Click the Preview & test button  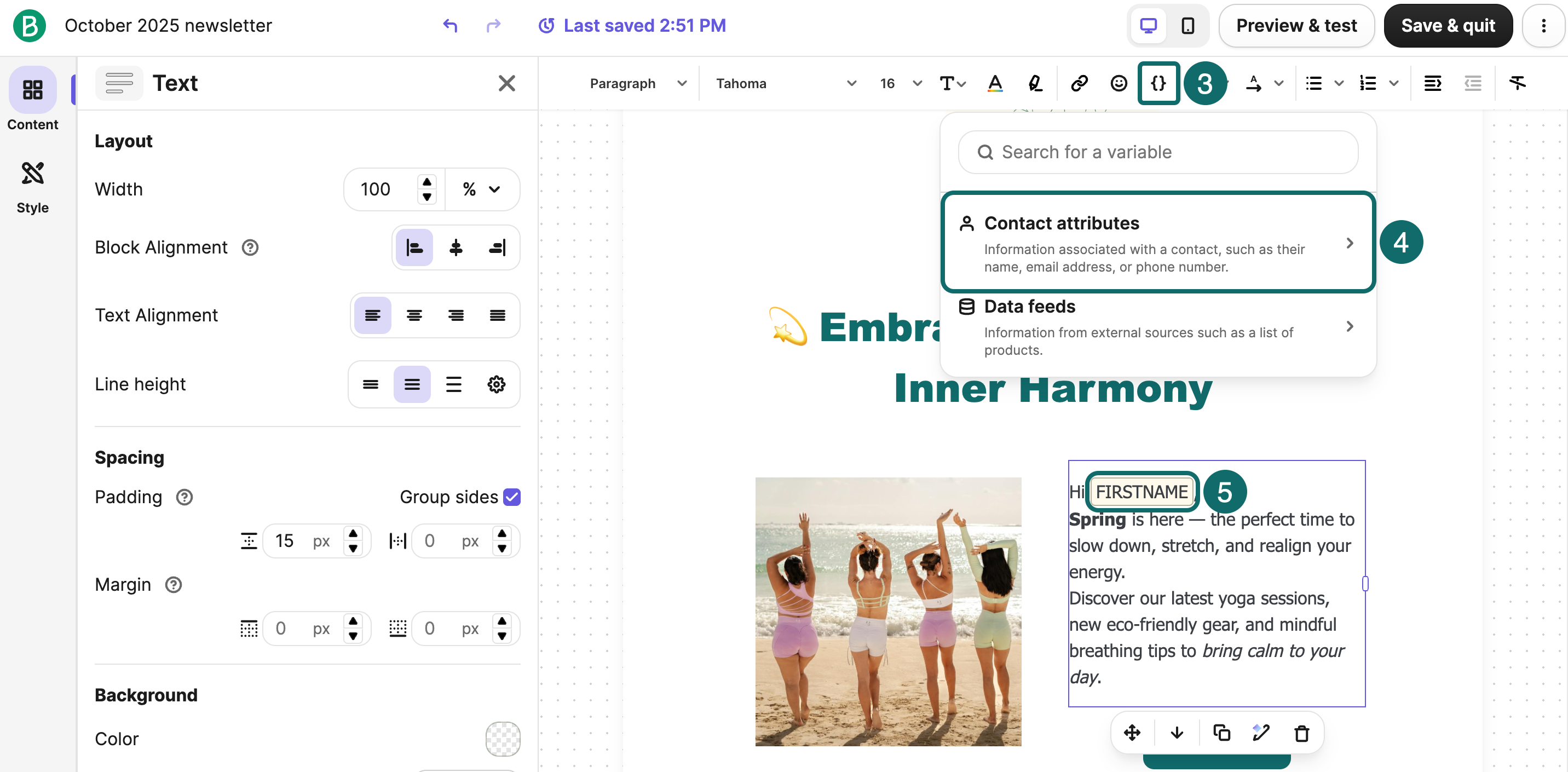(x=1296, y=26)
